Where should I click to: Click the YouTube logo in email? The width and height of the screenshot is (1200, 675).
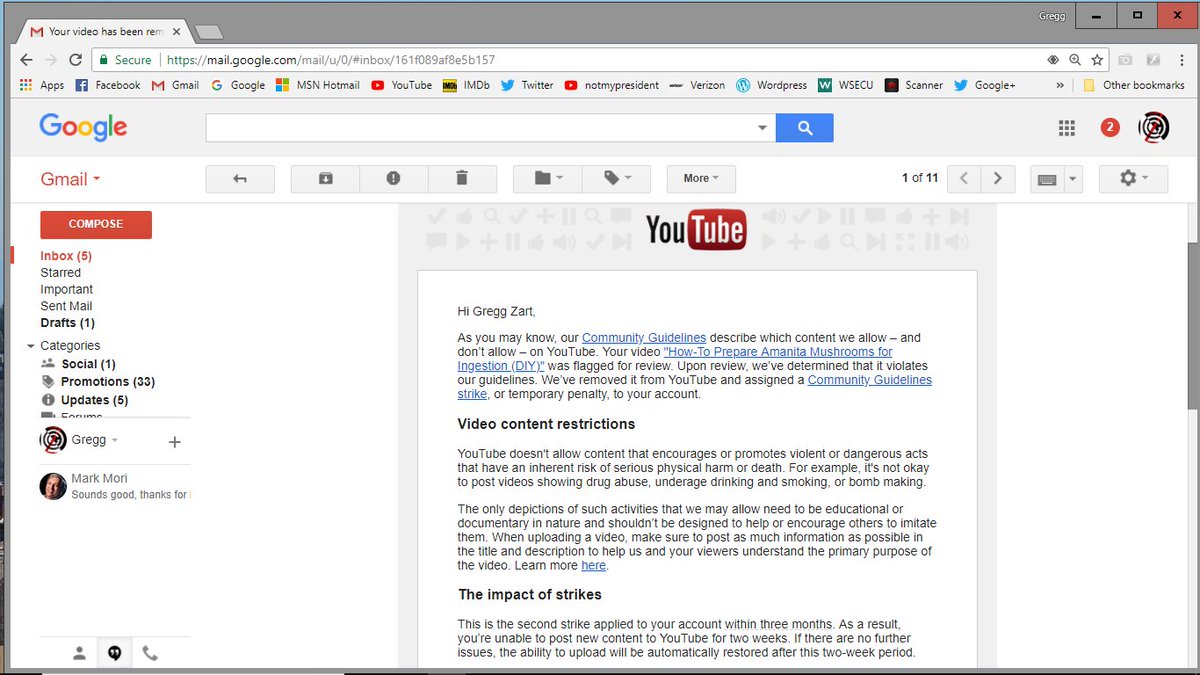point(695,229)
